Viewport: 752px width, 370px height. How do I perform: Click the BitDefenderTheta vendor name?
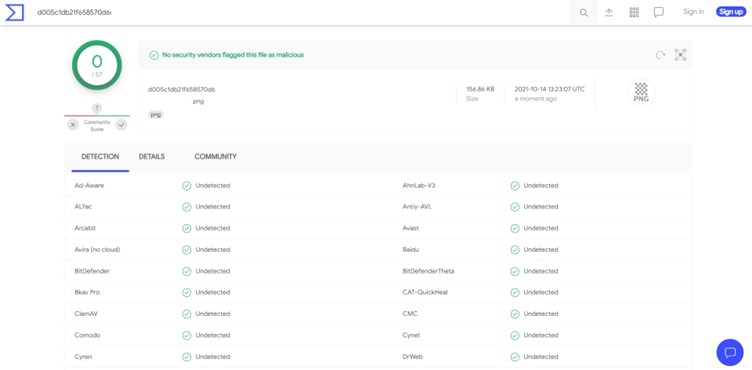428,271
